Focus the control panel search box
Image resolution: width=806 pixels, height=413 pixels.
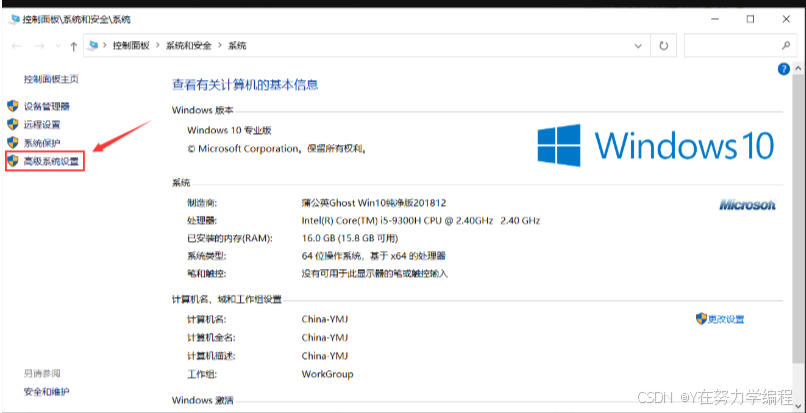tap(740, 46)
